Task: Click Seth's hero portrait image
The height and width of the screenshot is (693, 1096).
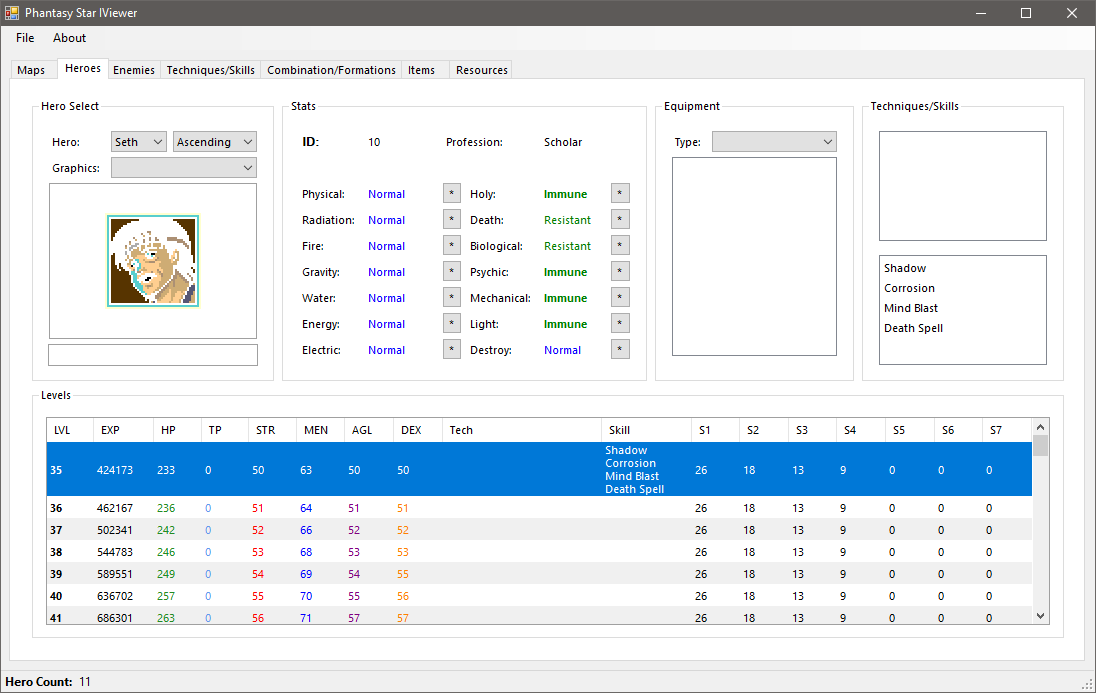Action: [x=153, y=261]
